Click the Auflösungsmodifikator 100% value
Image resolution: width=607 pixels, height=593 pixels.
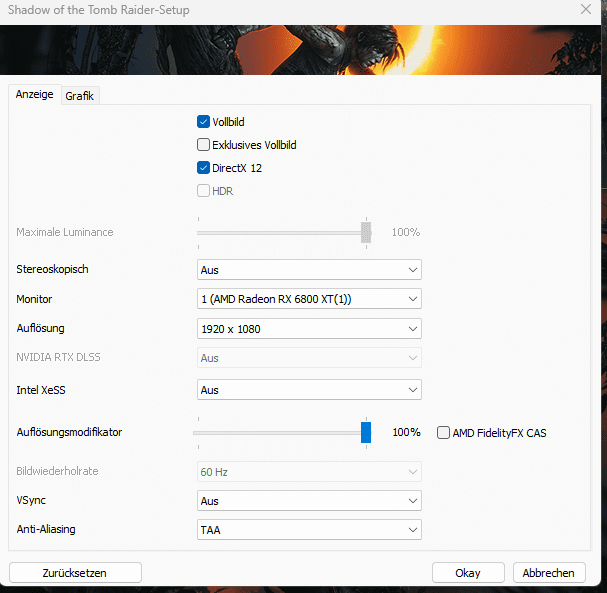click(406, 432)
